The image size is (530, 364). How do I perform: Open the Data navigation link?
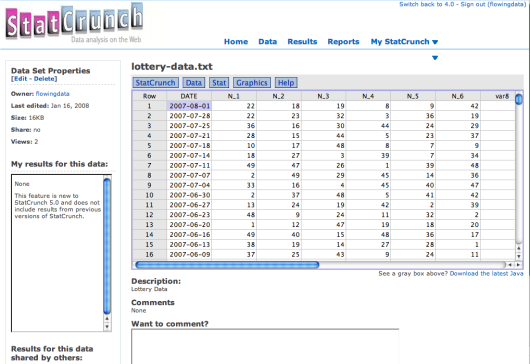267,42
